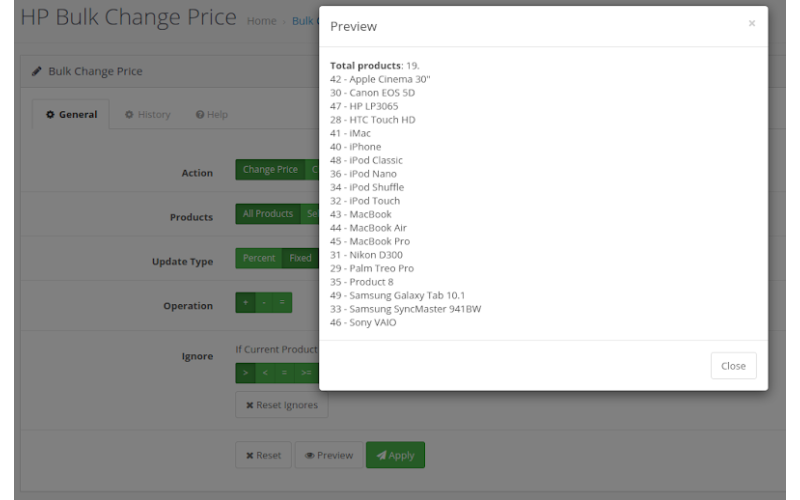Screen dimensions: 800x500
Task: Select '46 - Sony VAIO' entry
Action: pyautogui.click(x=363, y=322)
